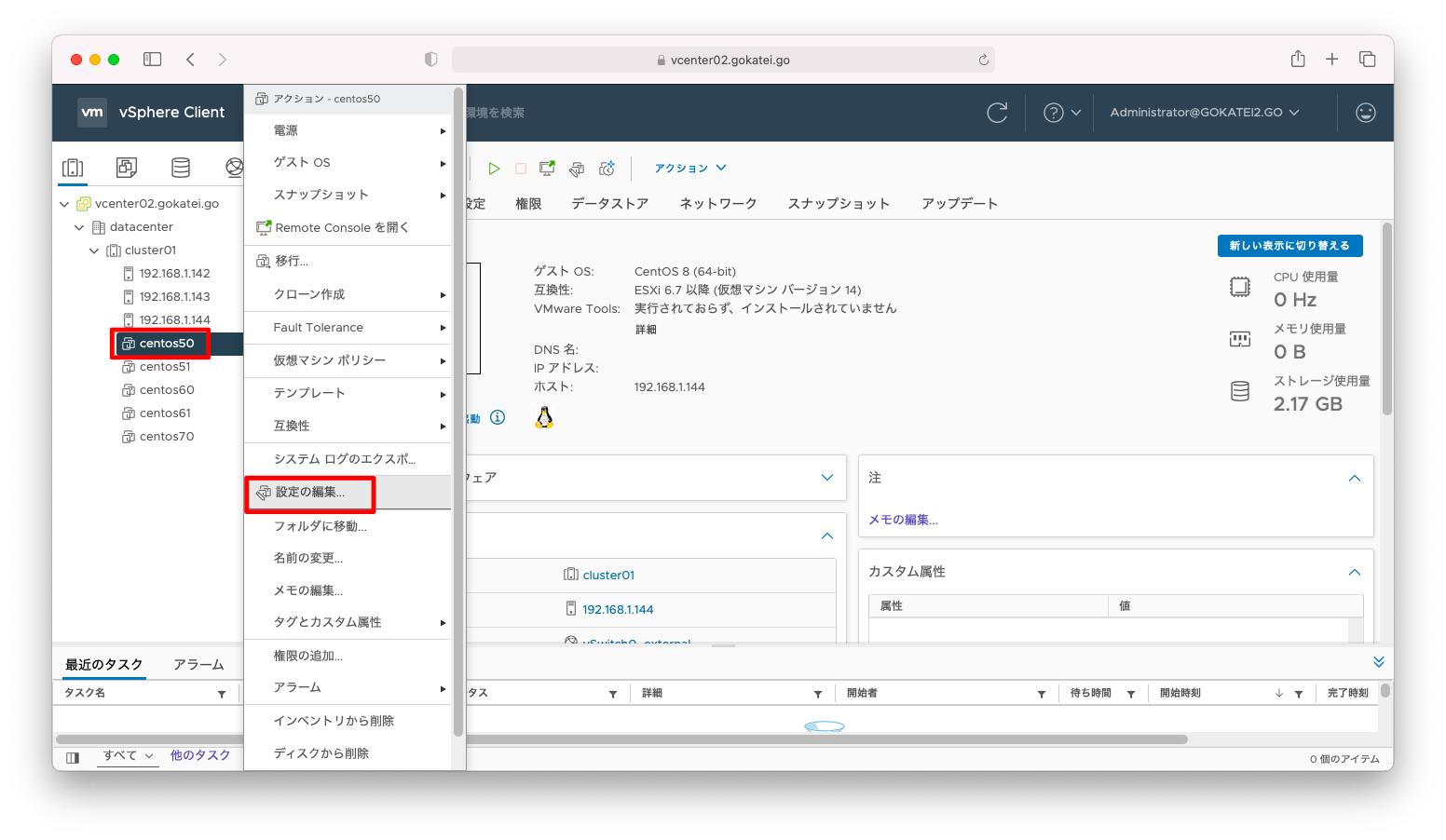This screenshot has height=840, width=1446.
Task: Filter the タスク名 column
Action: point(222,694)
